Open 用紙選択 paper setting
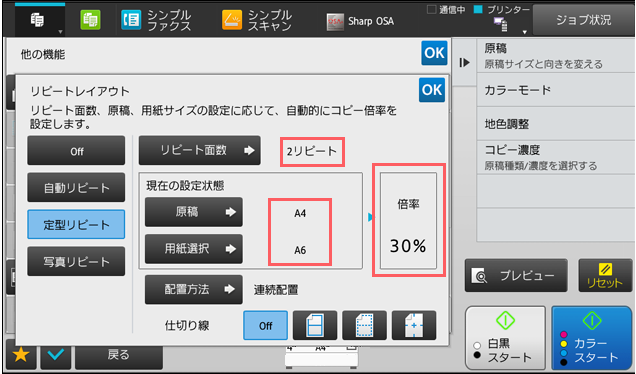Screen dimensions: 636x374 coord(194,249)
